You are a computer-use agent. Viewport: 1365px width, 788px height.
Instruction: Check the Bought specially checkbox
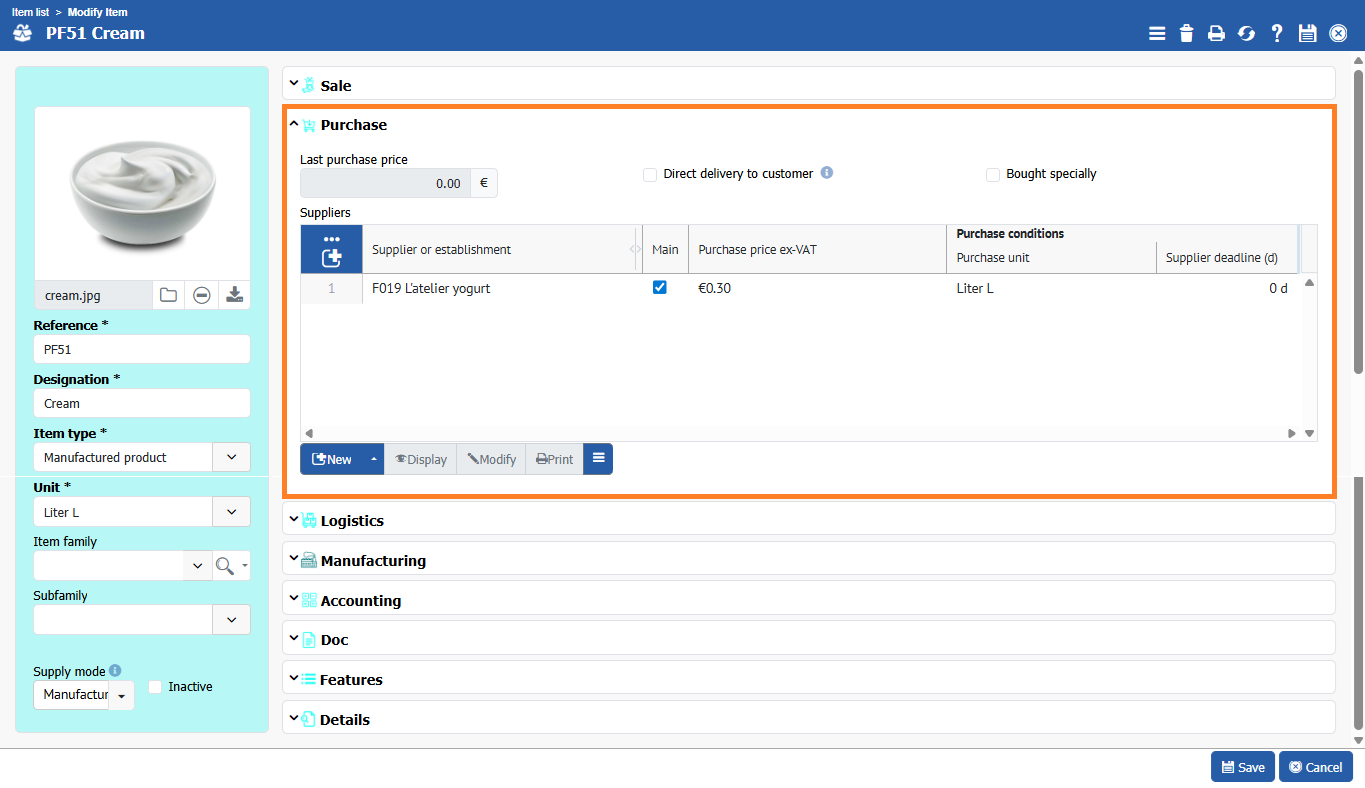(993, 174)
